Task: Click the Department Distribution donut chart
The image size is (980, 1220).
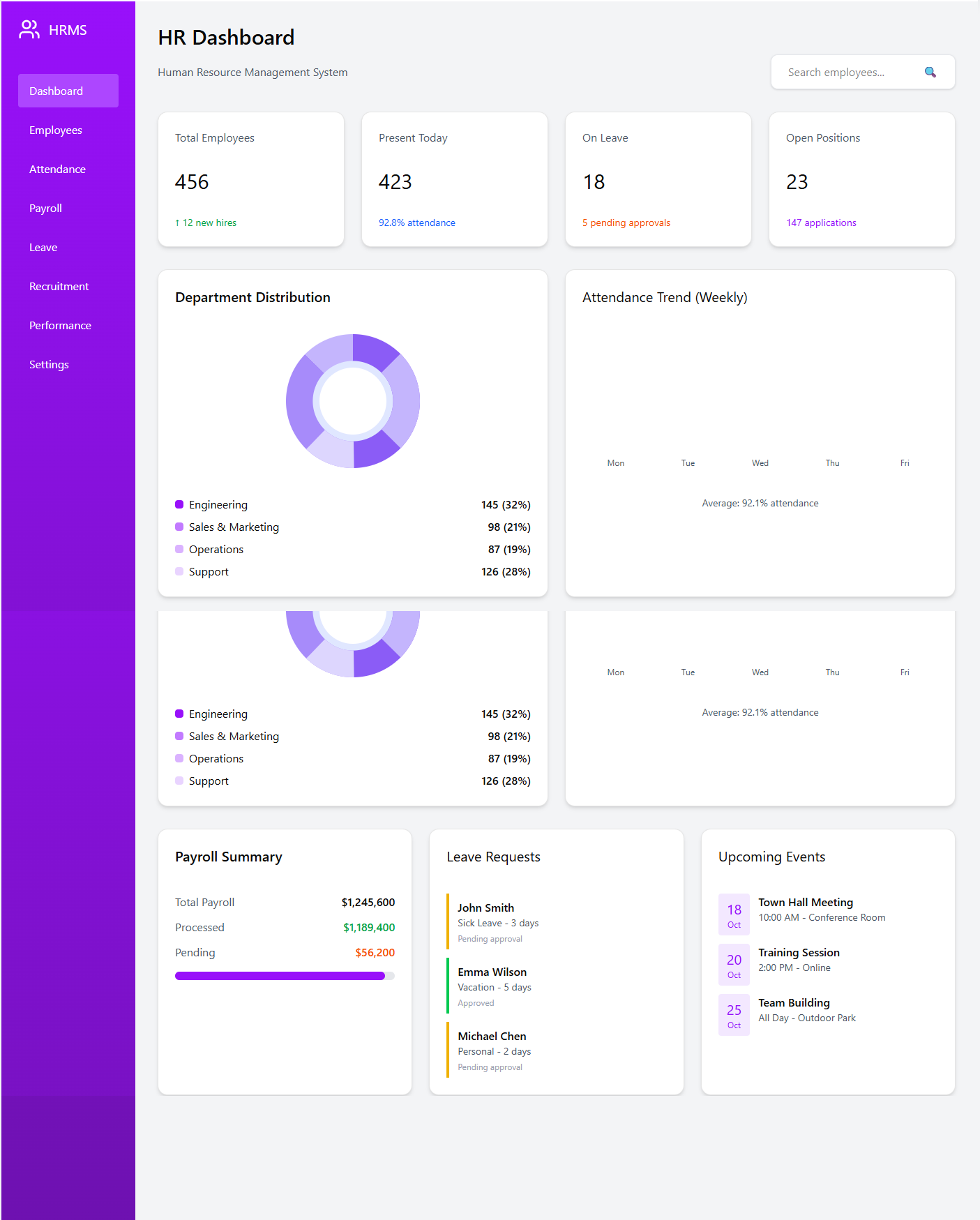Action: click(x=353, y=401)
